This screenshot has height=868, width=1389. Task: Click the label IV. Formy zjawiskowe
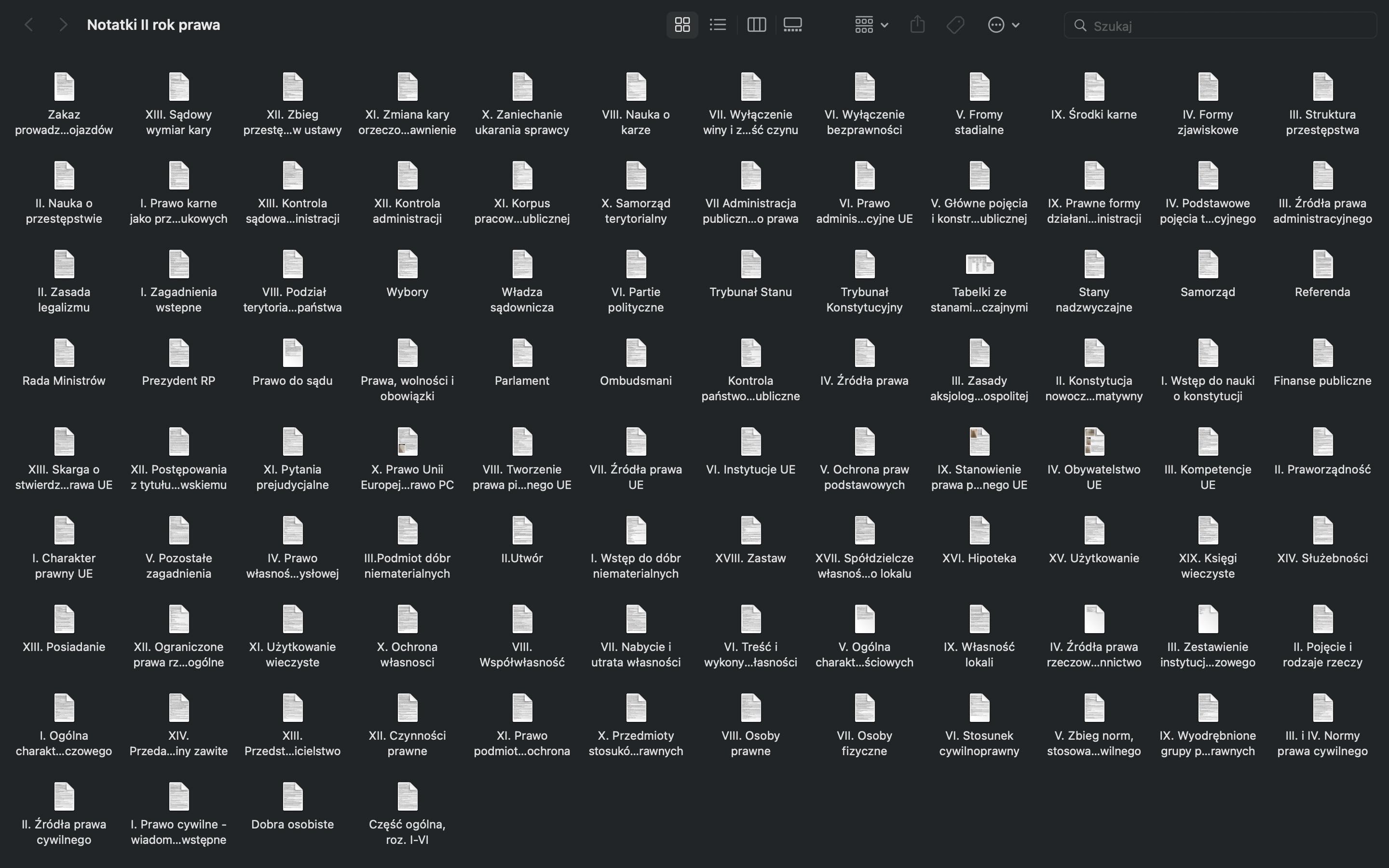1208,122
